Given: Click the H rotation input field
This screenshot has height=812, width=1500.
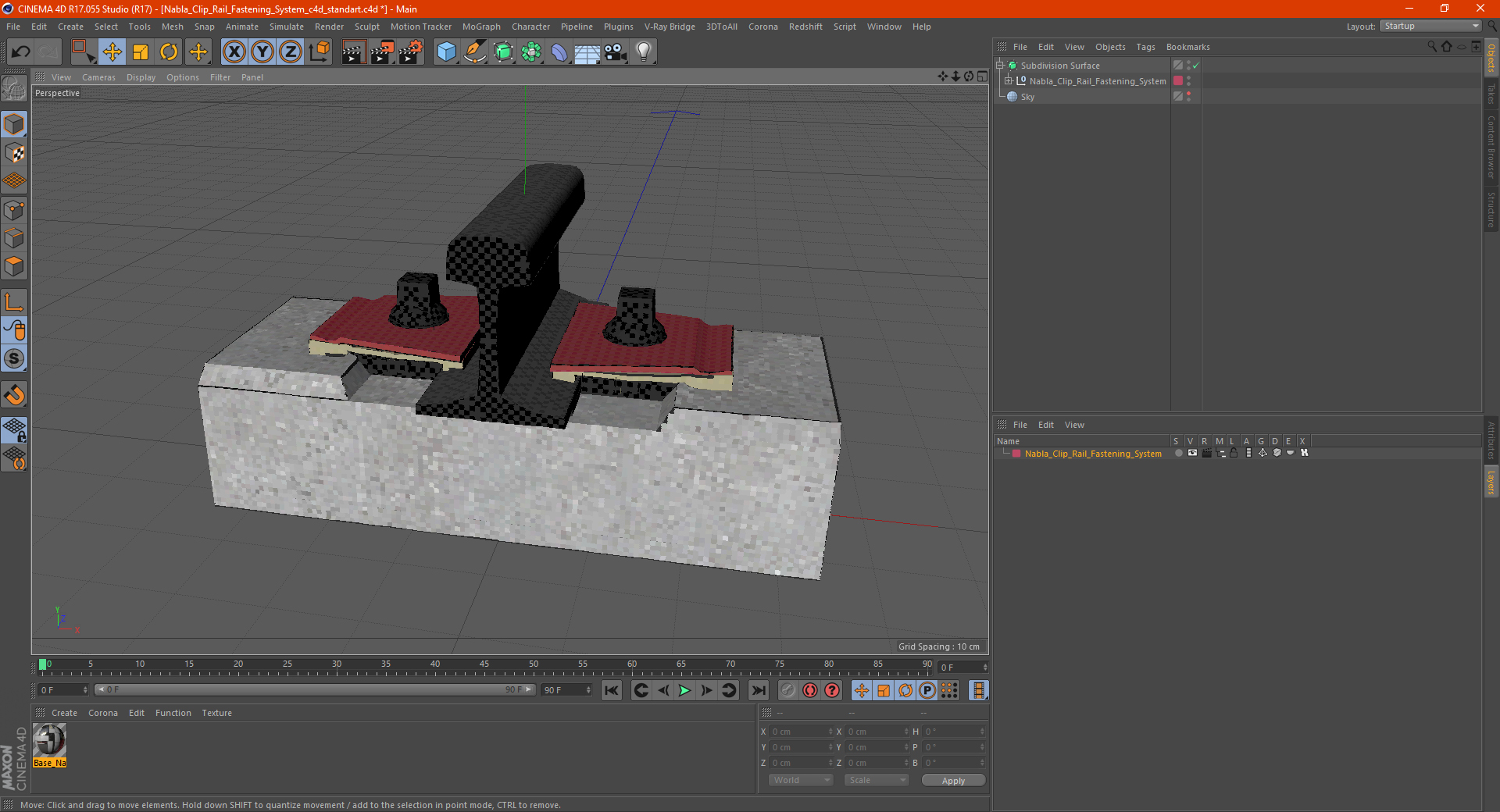Looking at the screenshot, I should click(x=955, y=732).
